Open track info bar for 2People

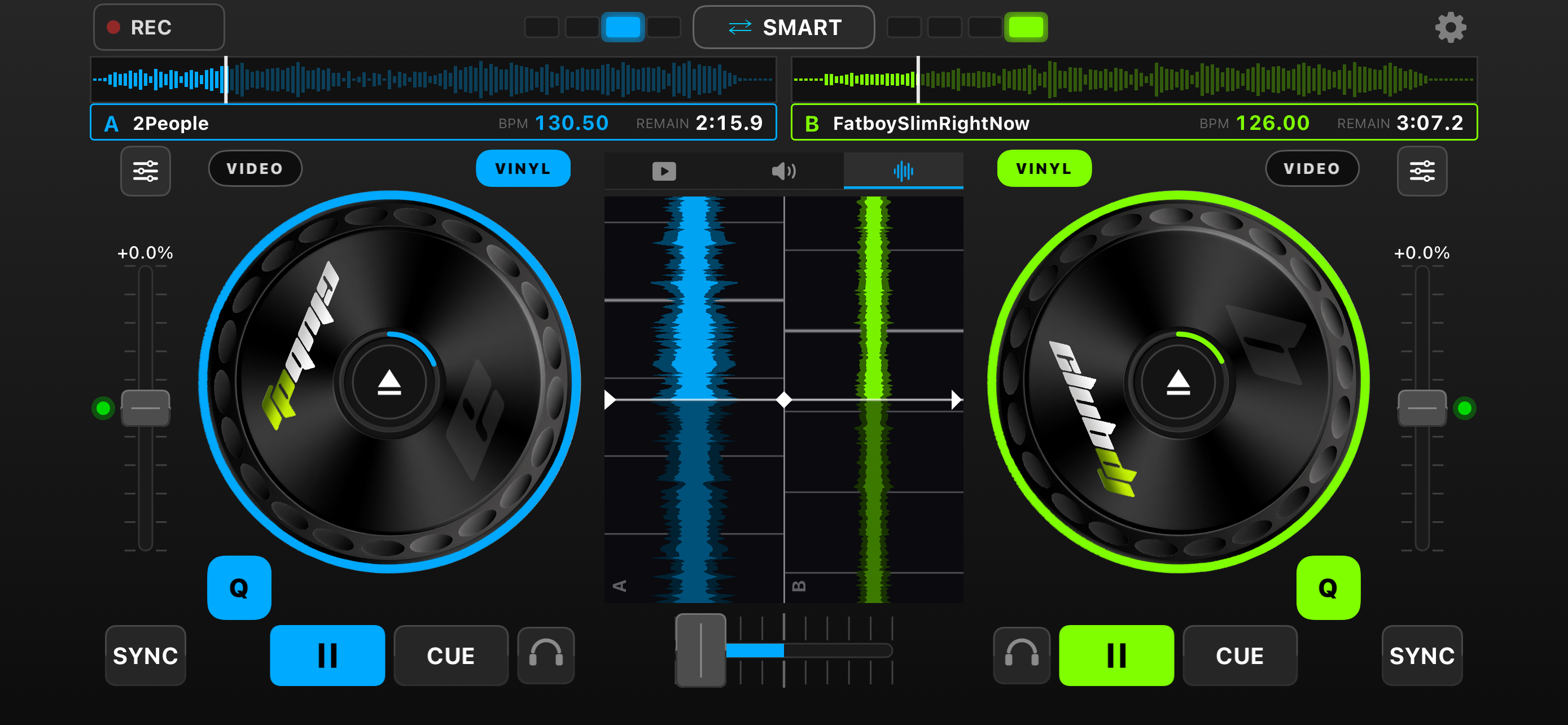pos(433,123)
